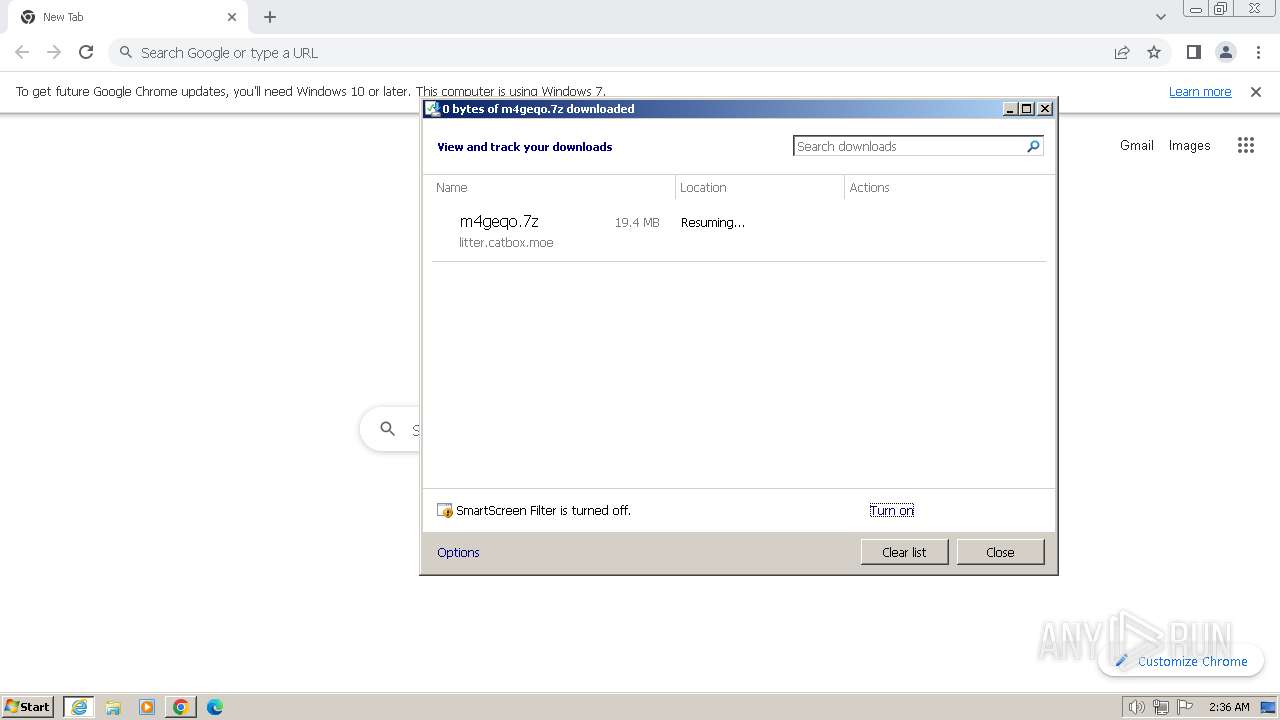The width and height of the screenshot is (1280, 720).
Task: Click the Chrome icon on the taskbar
Action: pos(181,707)
